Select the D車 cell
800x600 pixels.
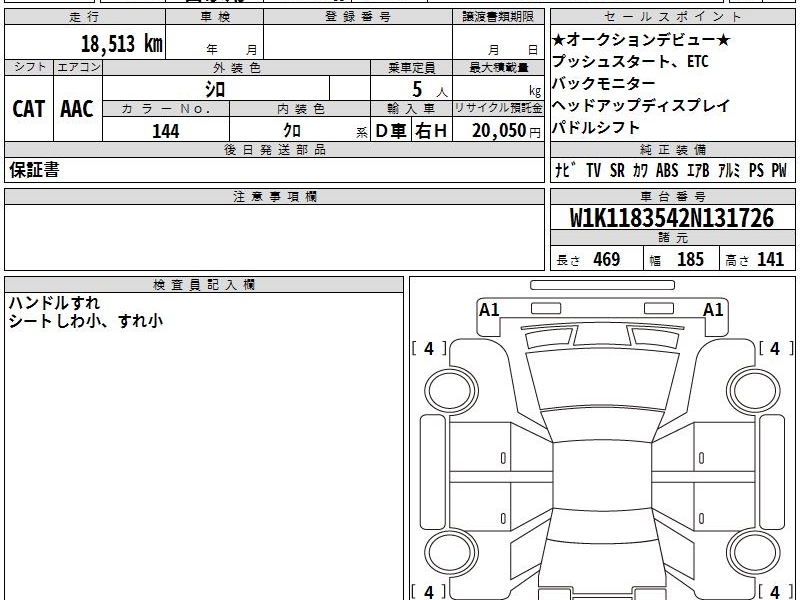[x=391, y=131]
